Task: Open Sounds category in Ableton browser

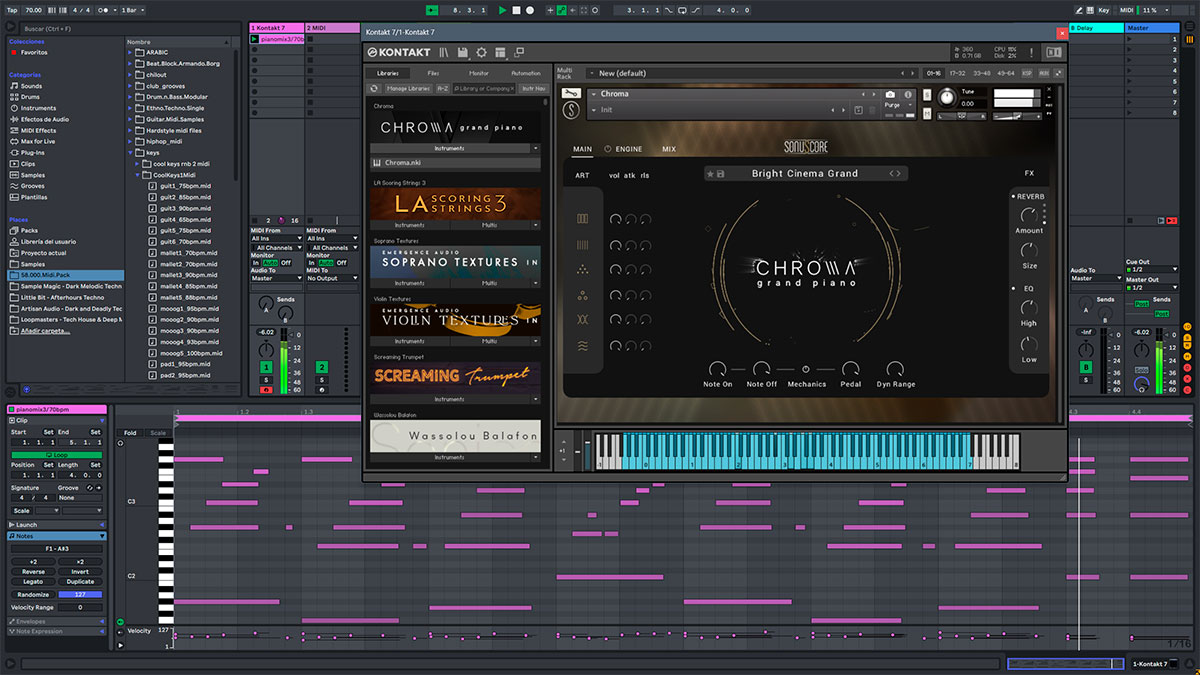Action: point(31,86)
